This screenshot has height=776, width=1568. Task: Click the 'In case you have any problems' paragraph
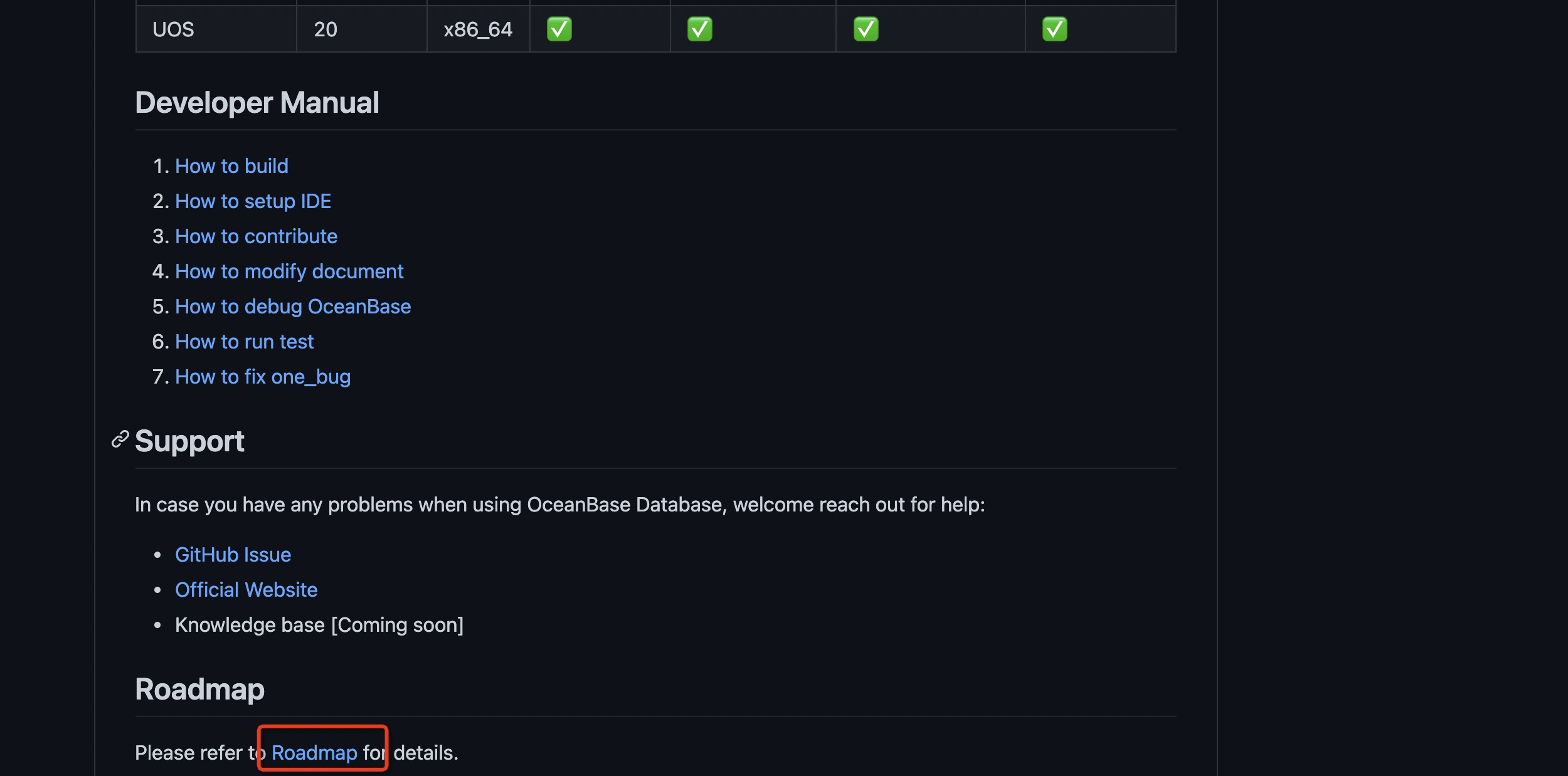(x=559, y=505)
